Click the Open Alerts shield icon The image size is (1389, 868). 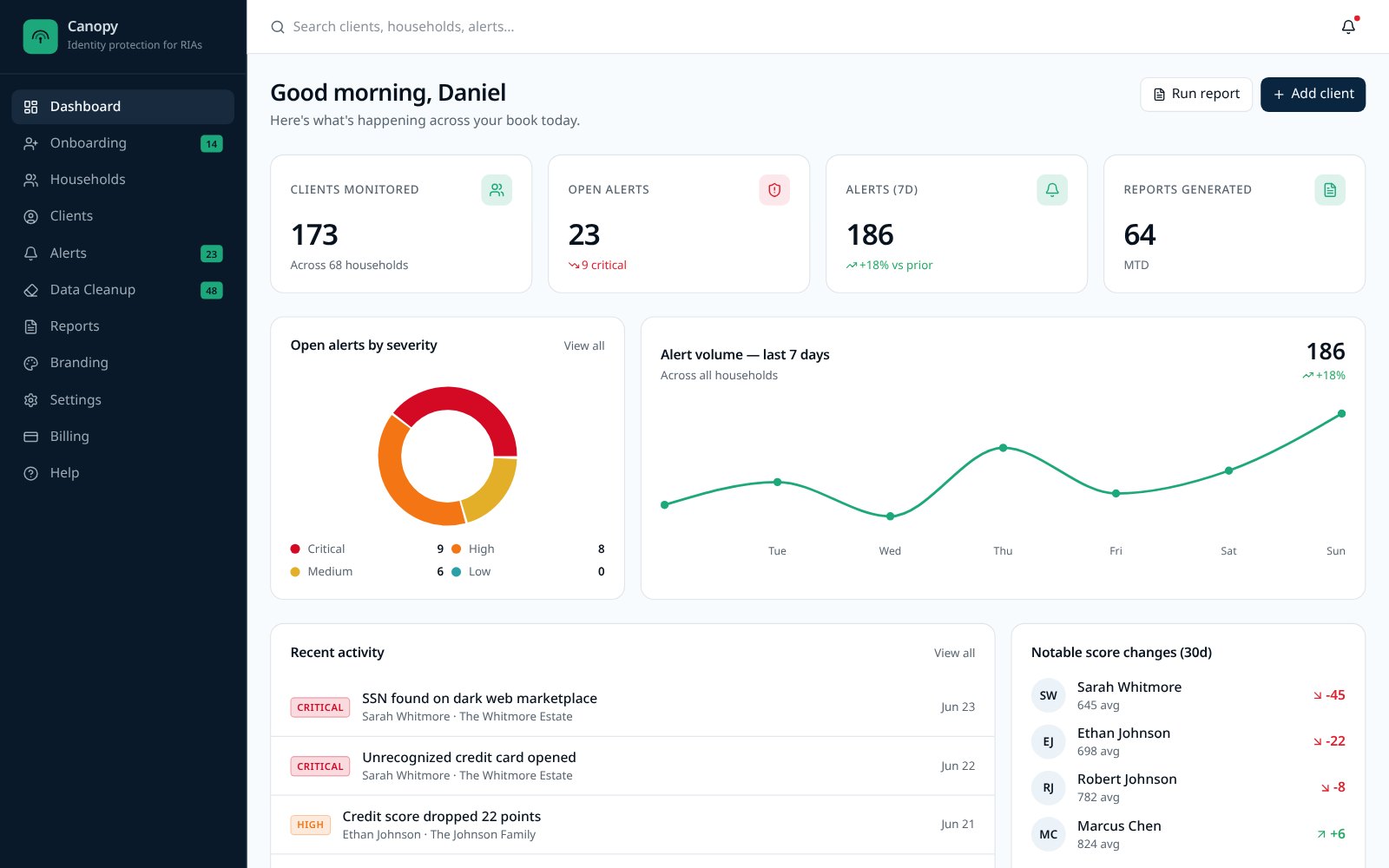pos(774,189)
